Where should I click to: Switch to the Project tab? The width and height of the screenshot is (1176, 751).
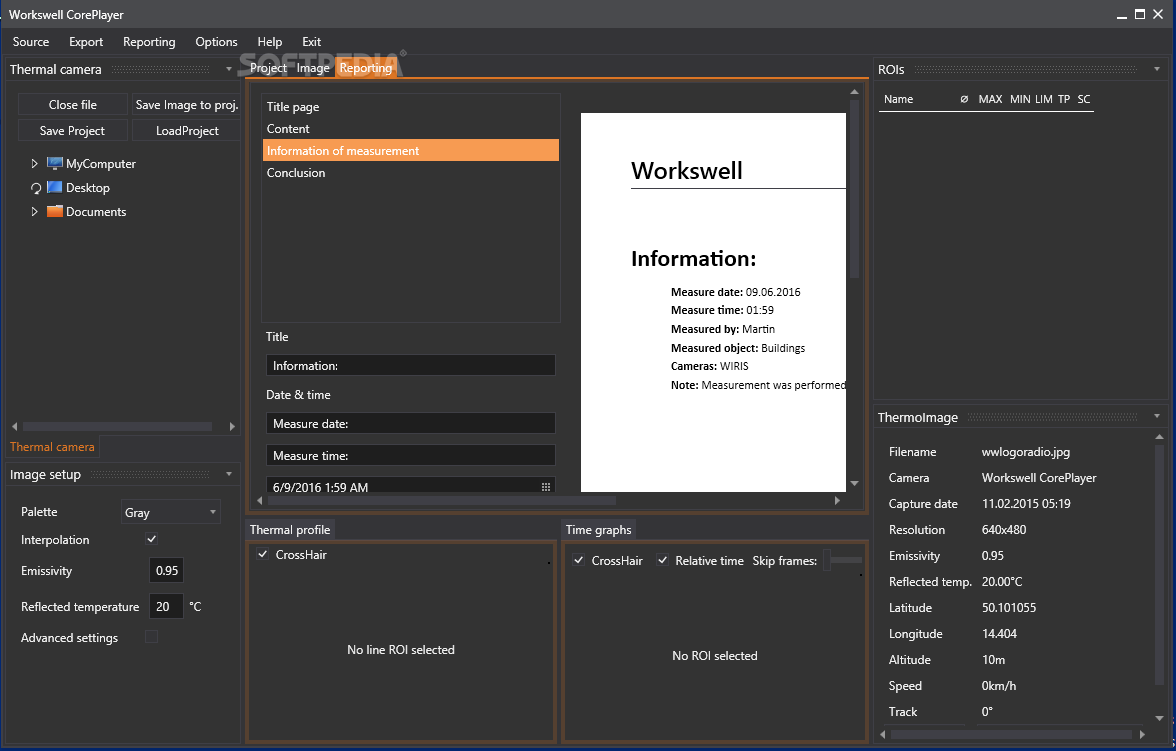[268, 68]
